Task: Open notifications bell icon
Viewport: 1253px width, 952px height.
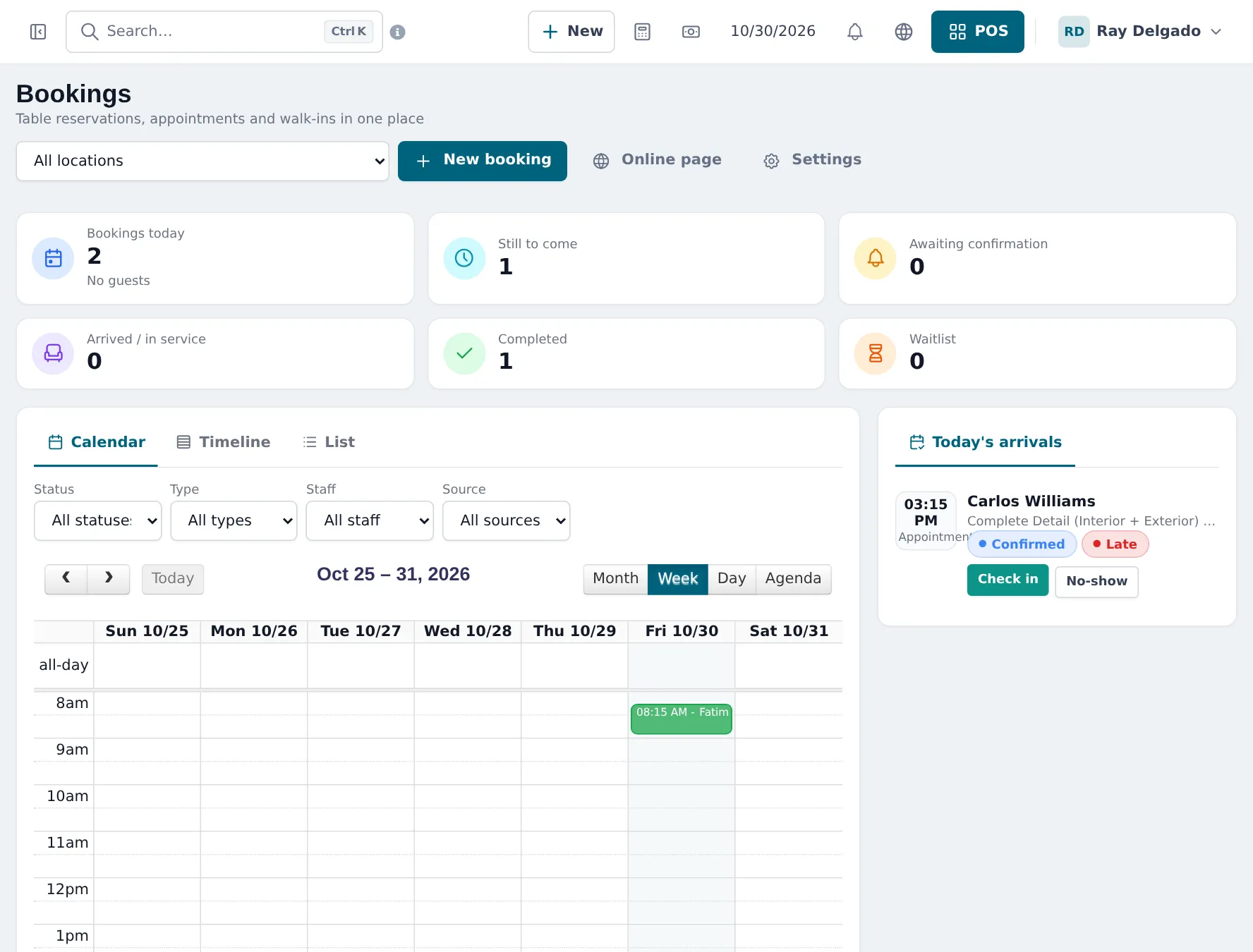Action: 854,32
